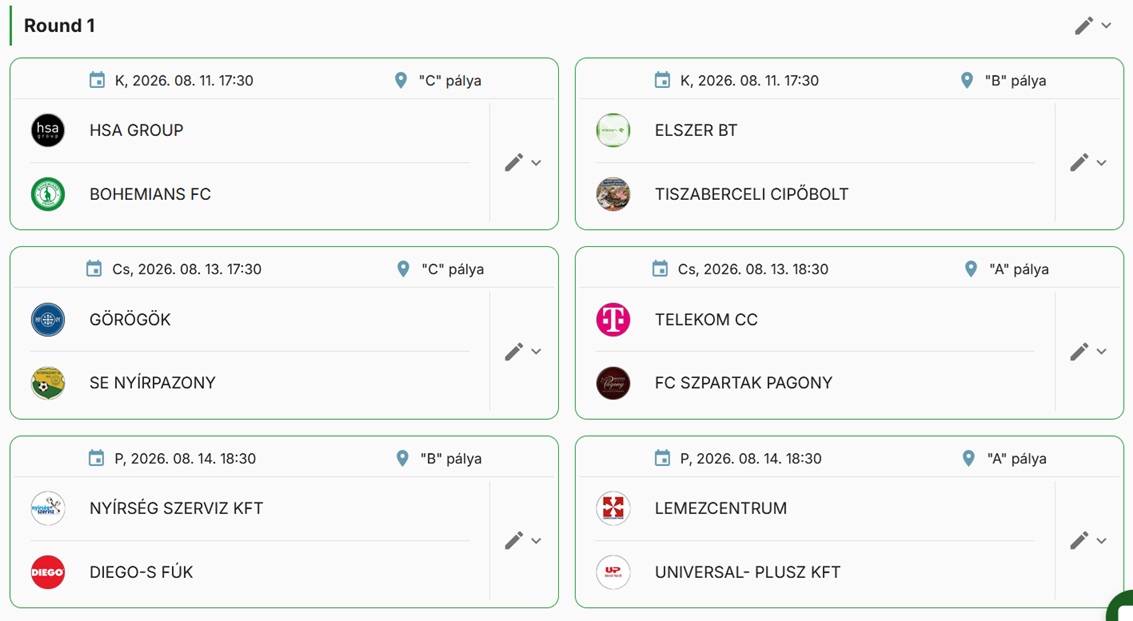Select the TISZABERCELI CIPŐBOLT team name
The height and width of the screenshot is (621, 1133).
click(751, 194)
